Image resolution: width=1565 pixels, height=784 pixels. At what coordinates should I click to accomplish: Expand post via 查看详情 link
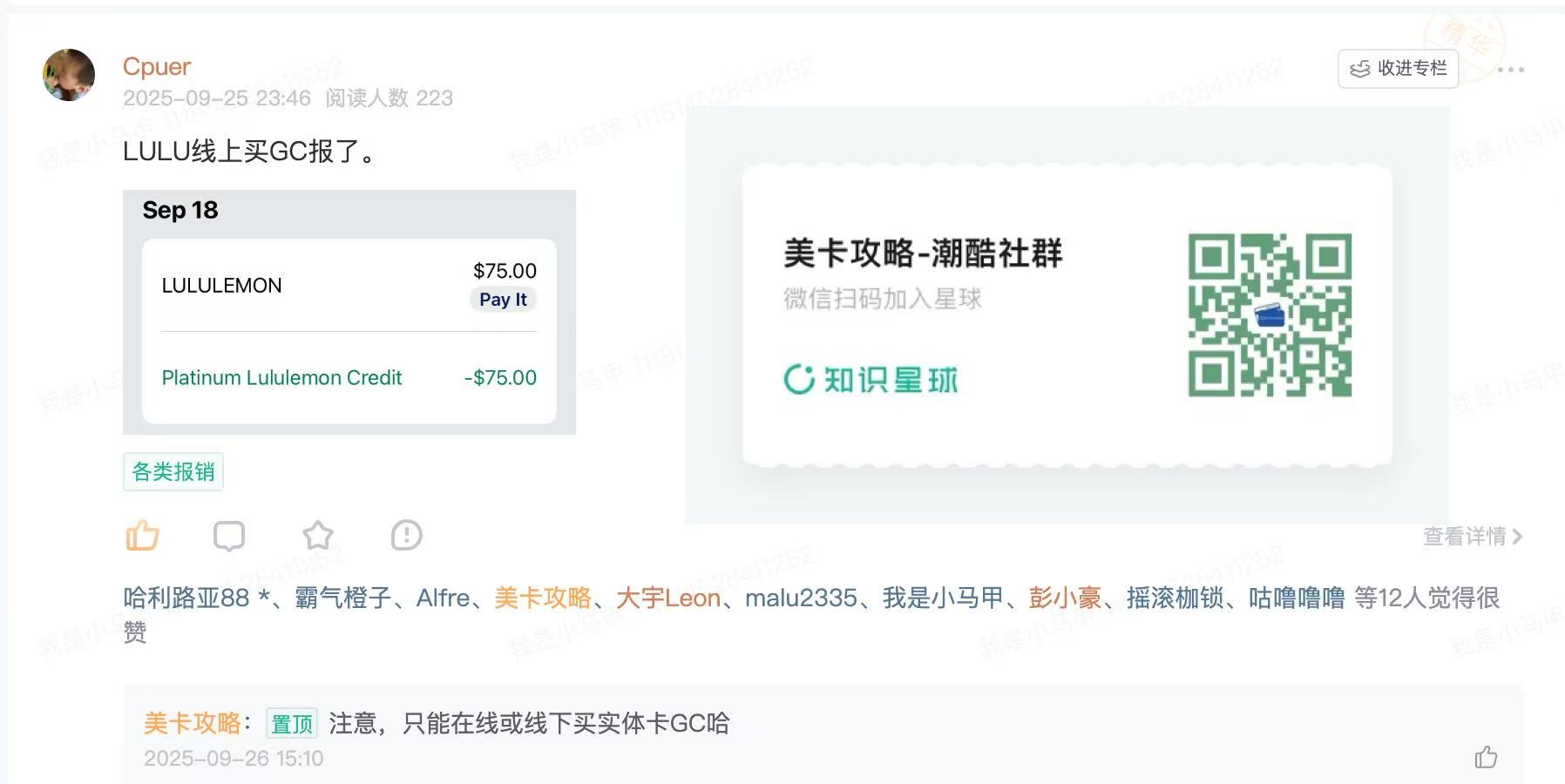point(1473,537)
